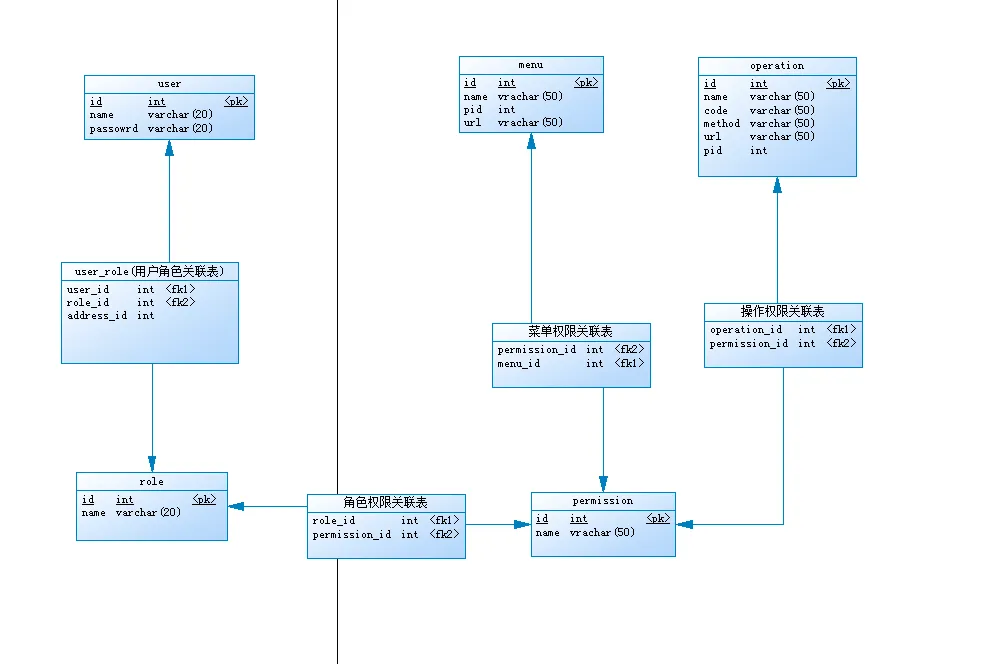Select permission_id row in 角色权限关联表
This screenshot has height=664, width=1002.
coord(386,535)
